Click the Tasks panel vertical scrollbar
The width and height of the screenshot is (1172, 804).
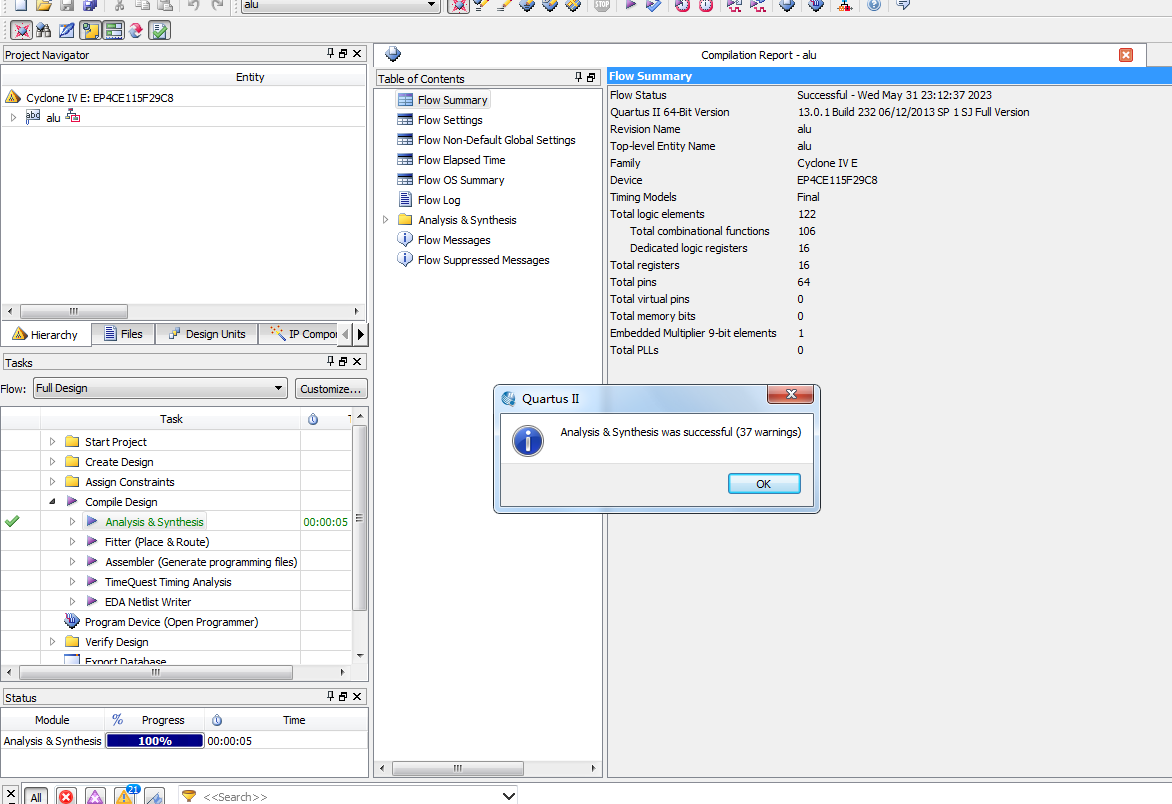click(x=360, y=519)
